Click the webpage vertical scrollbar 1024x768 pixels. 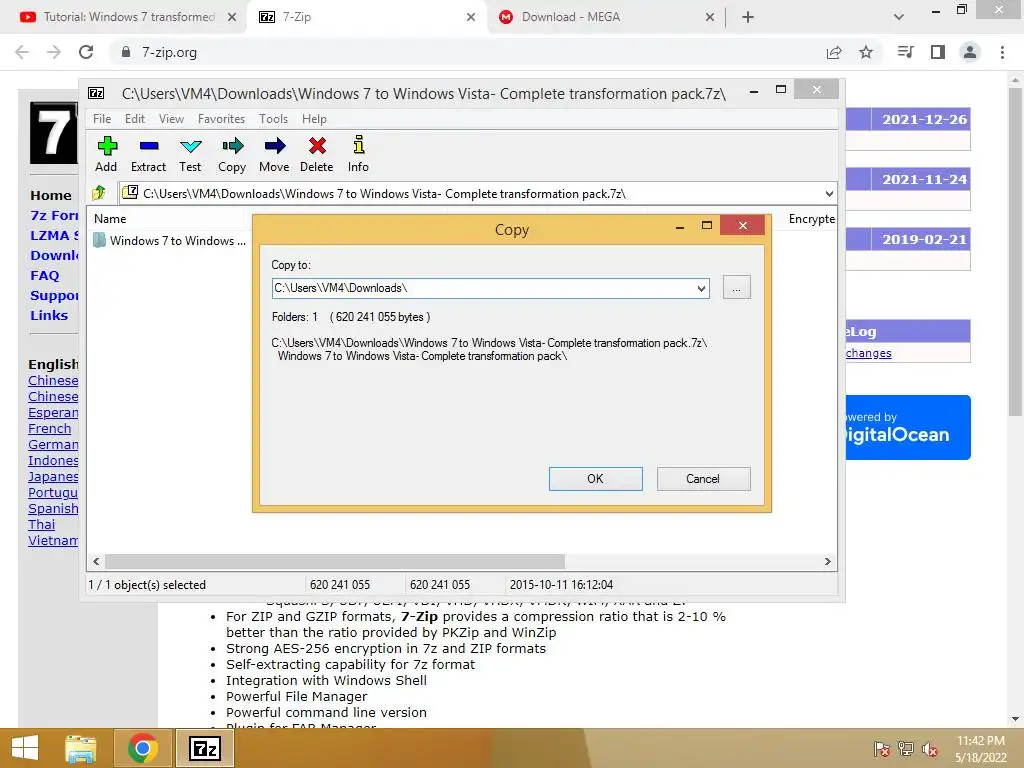click(x=1015, y=251)
